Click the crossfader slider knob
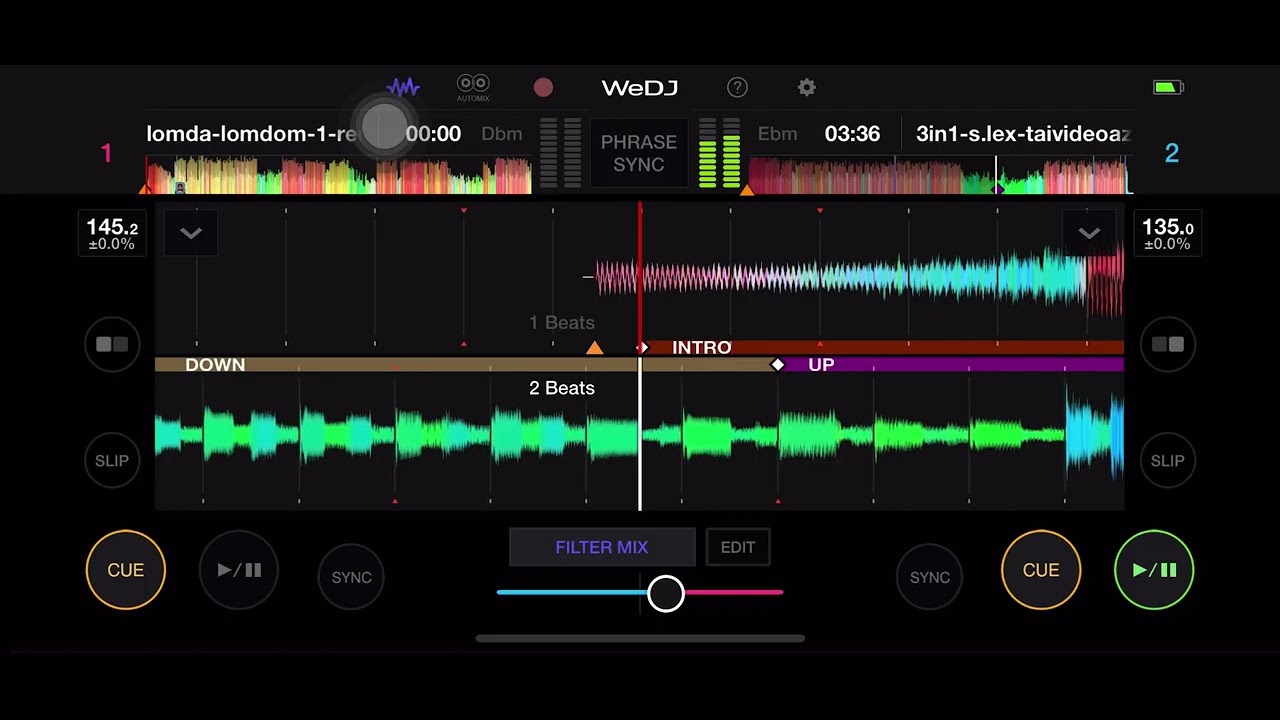The image size is (1280, 720). (666, 593)
